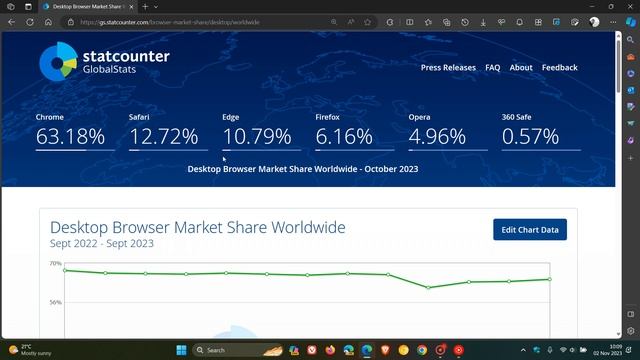Open Google Chrome from the taskbar
This screenshot has width=640, height=360.
pos(422,350)
